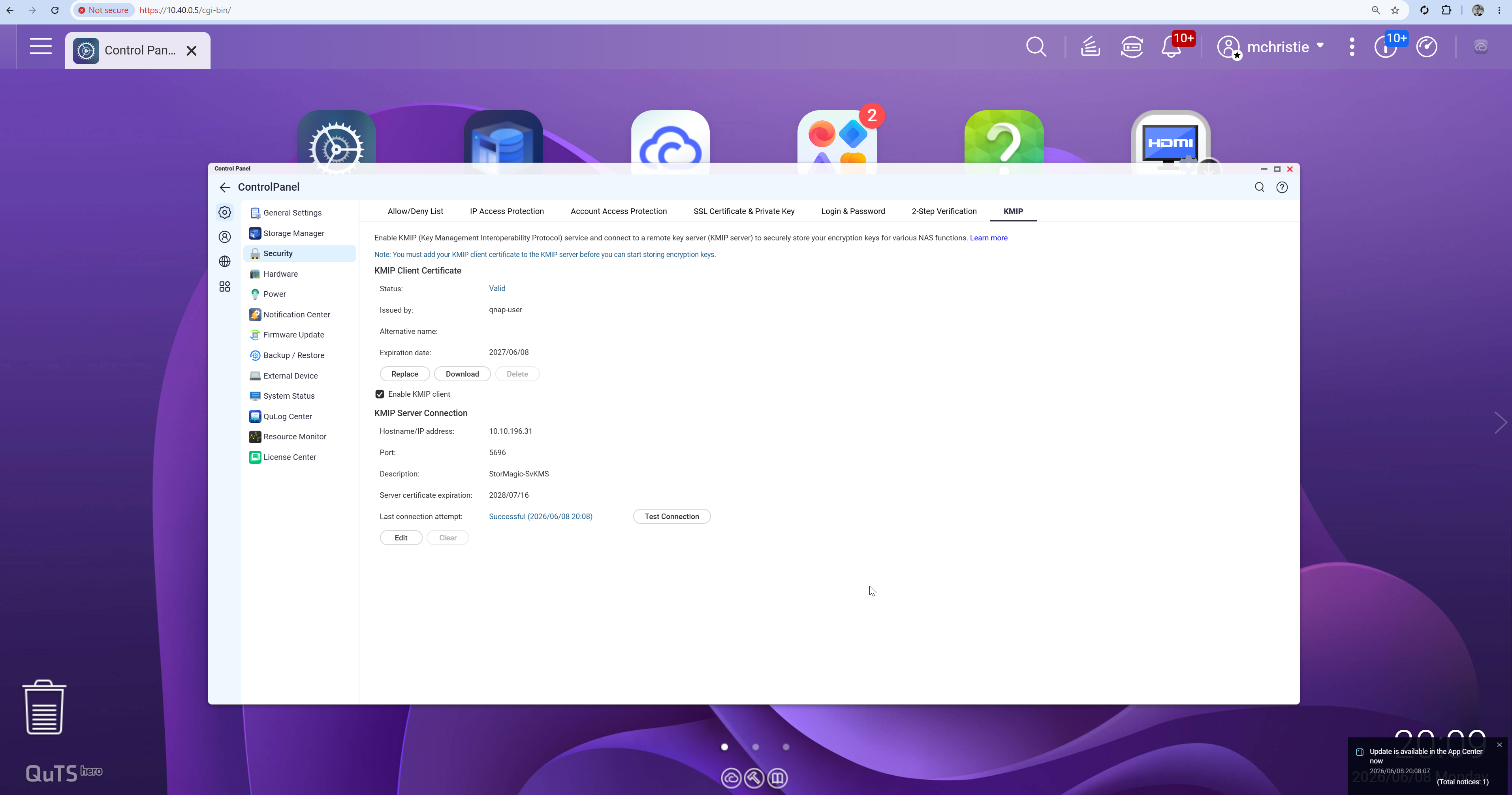Image resolution: width=1512 pixels, height=795 pixels.
Task: Click the Test Connection button
Action: [671, 516]
